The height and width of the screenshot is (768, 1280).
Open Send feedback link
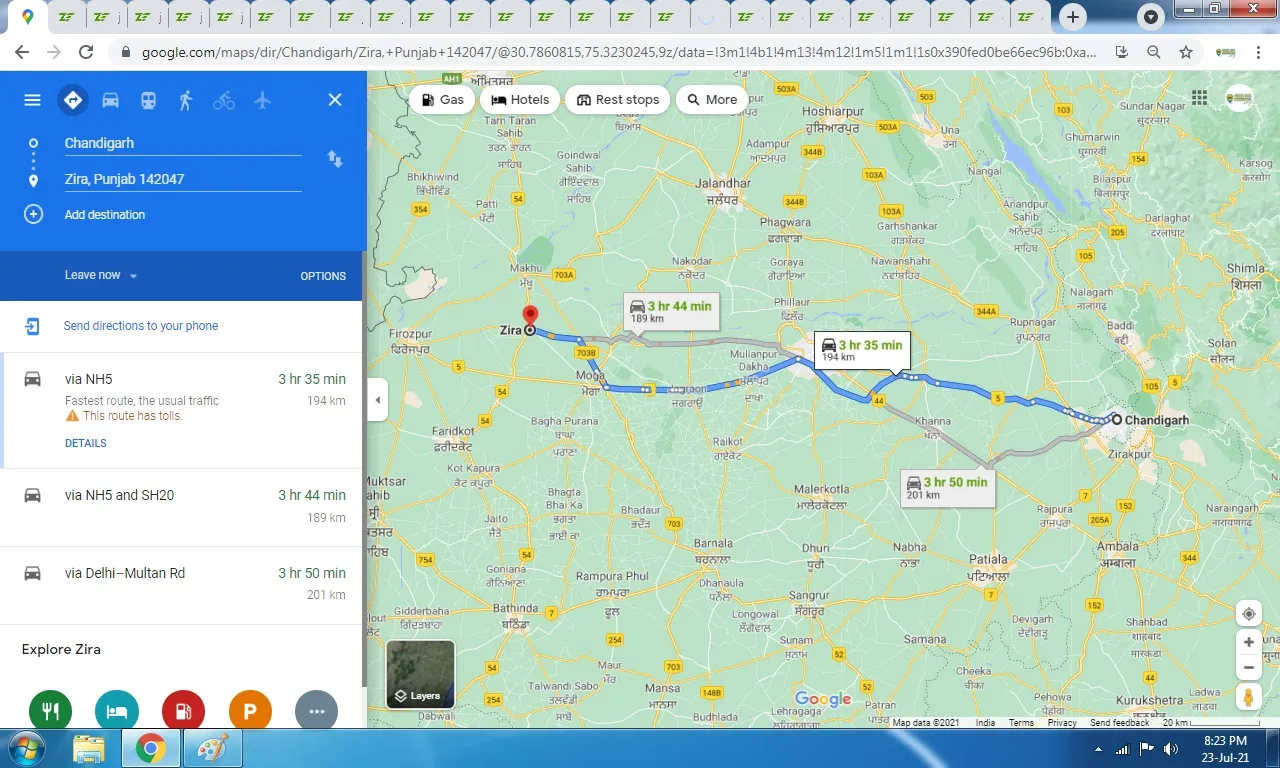(x=1119, y=722)
